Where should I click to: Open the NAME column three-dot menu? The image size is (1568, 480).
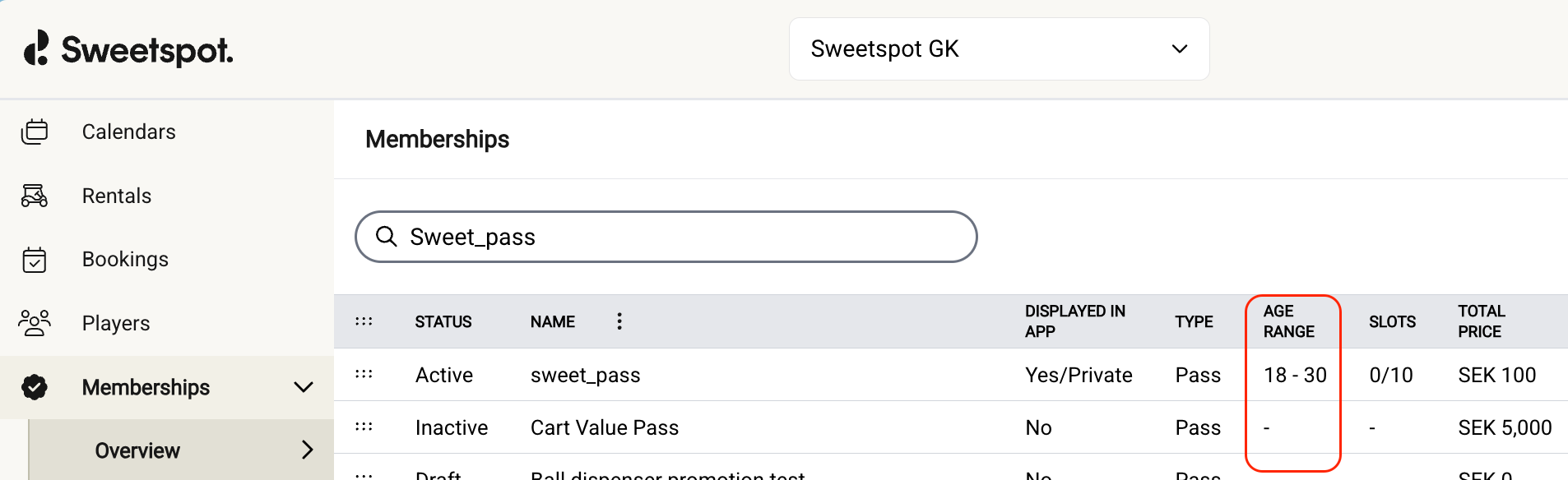pyautogui.click(x=619, y=321)
